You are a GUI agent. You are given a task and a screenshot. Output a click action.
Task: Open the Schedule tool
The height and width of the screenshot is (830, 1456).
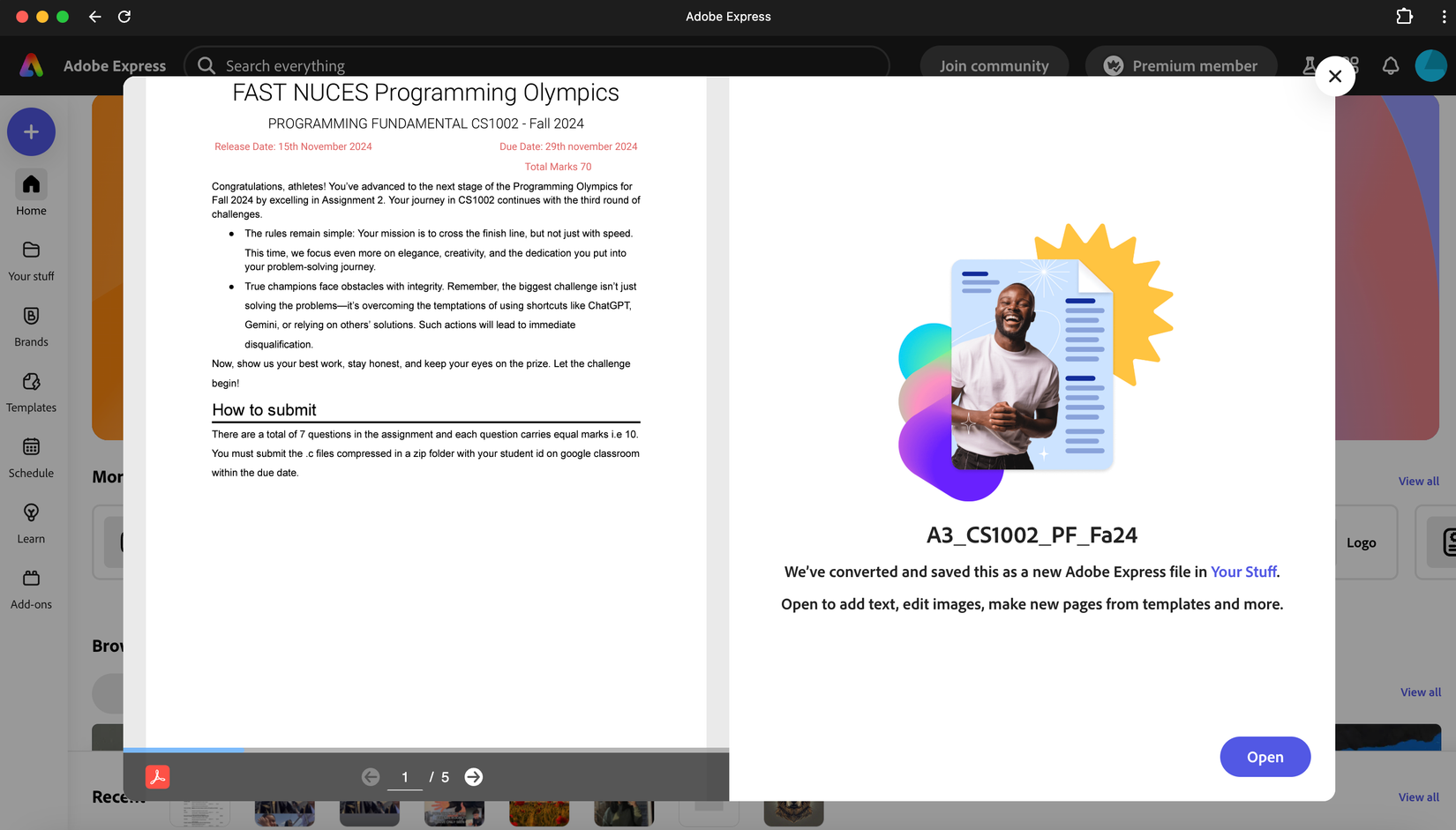pos(31,456)
